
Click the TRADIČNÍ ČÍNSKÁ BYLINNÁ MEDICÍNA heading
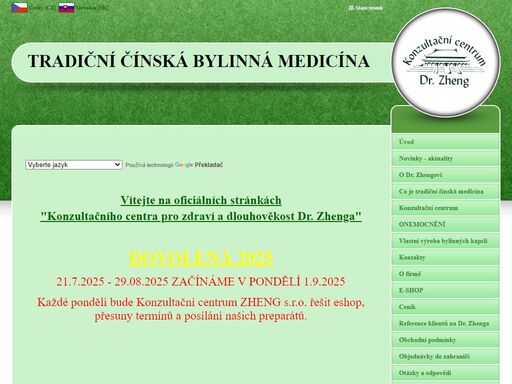pyautogui.click(x=199, y=61)
